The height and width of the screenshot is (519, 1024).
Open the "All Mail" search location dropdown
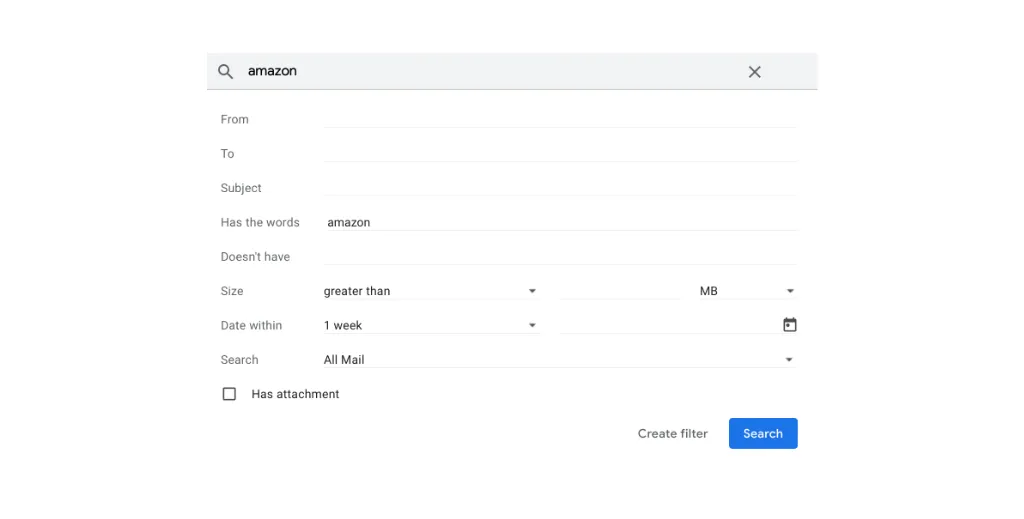click(560, 360)
